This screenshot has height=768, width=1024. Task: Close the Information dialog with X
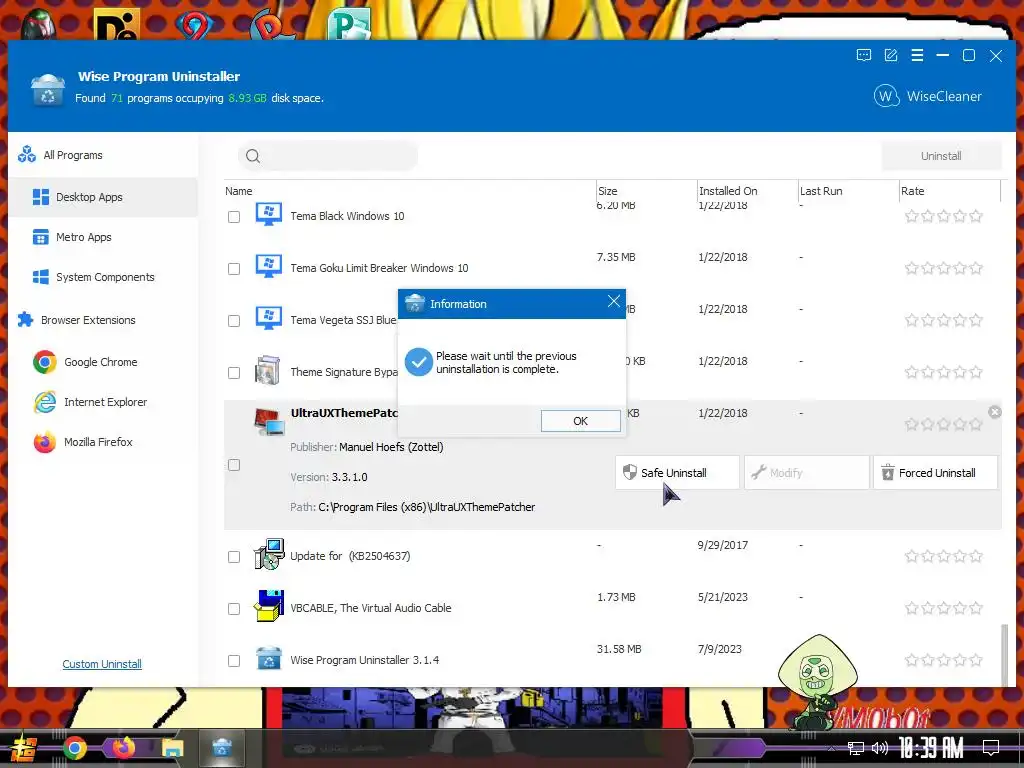coord(613,301)
